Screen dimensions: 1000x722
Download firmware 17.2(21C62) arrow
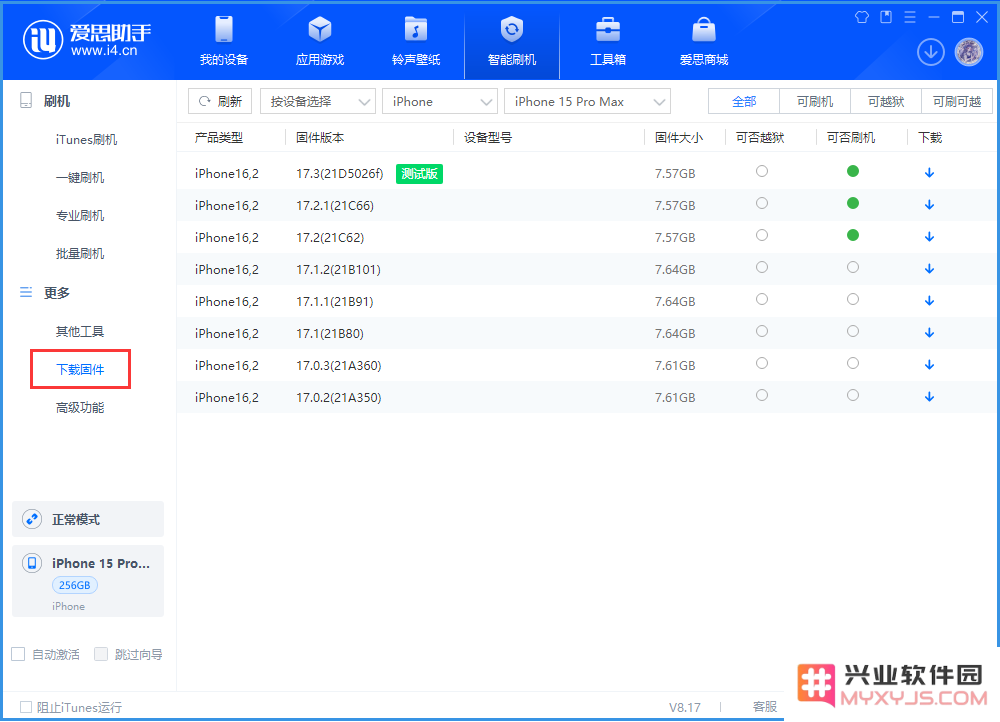(x=929, y=237)
